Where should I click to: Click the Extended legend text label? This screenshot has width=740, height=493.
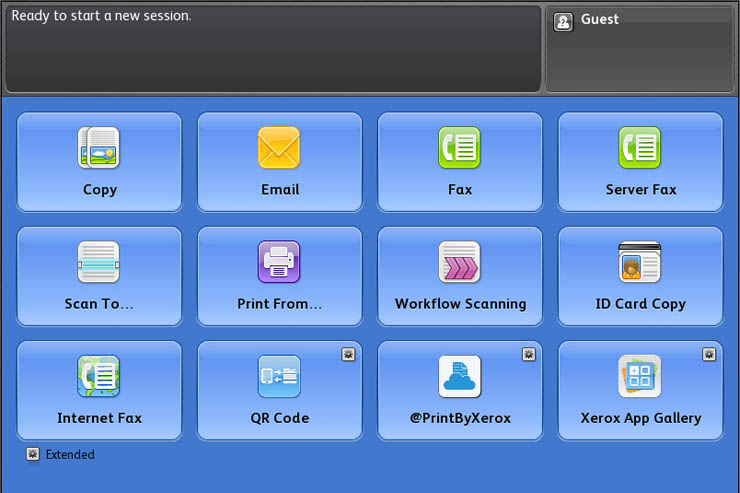tap(70, 455)
